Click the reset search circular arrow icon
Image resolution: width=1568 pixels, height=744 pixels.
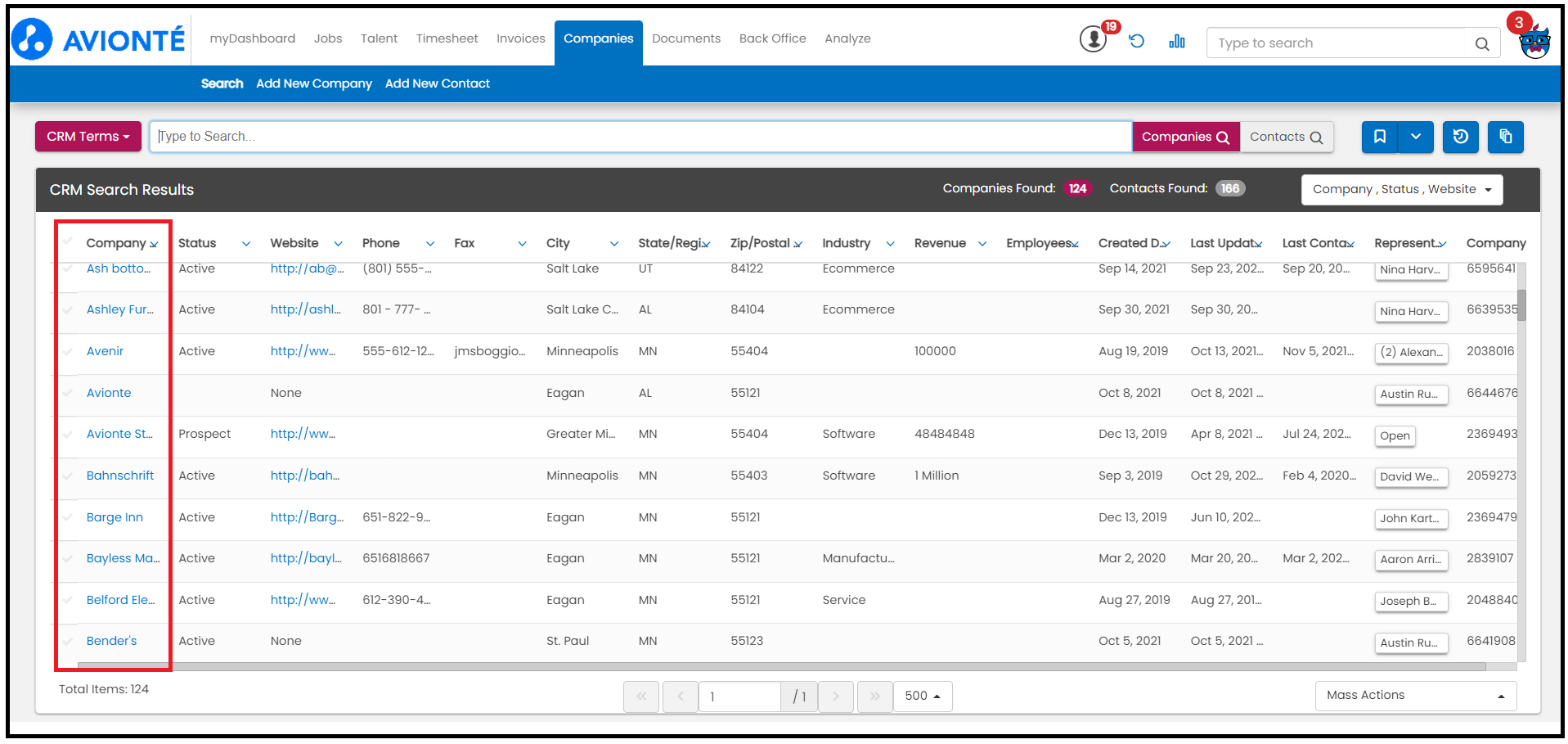pyautogui.click(x=1461, y=137)
